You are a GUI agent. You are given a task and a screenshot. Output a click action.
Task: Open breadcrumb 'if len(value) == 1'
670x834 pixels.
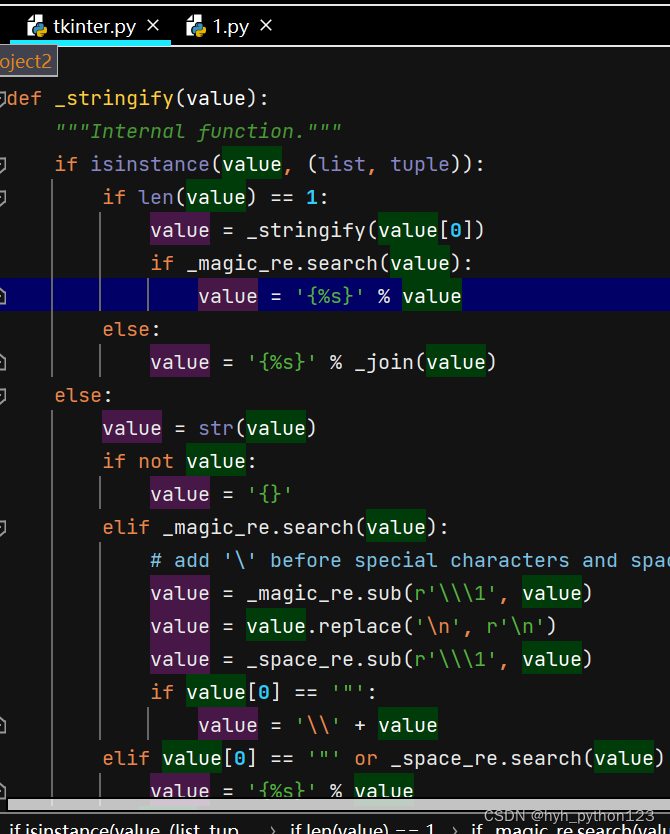point(362,828)
